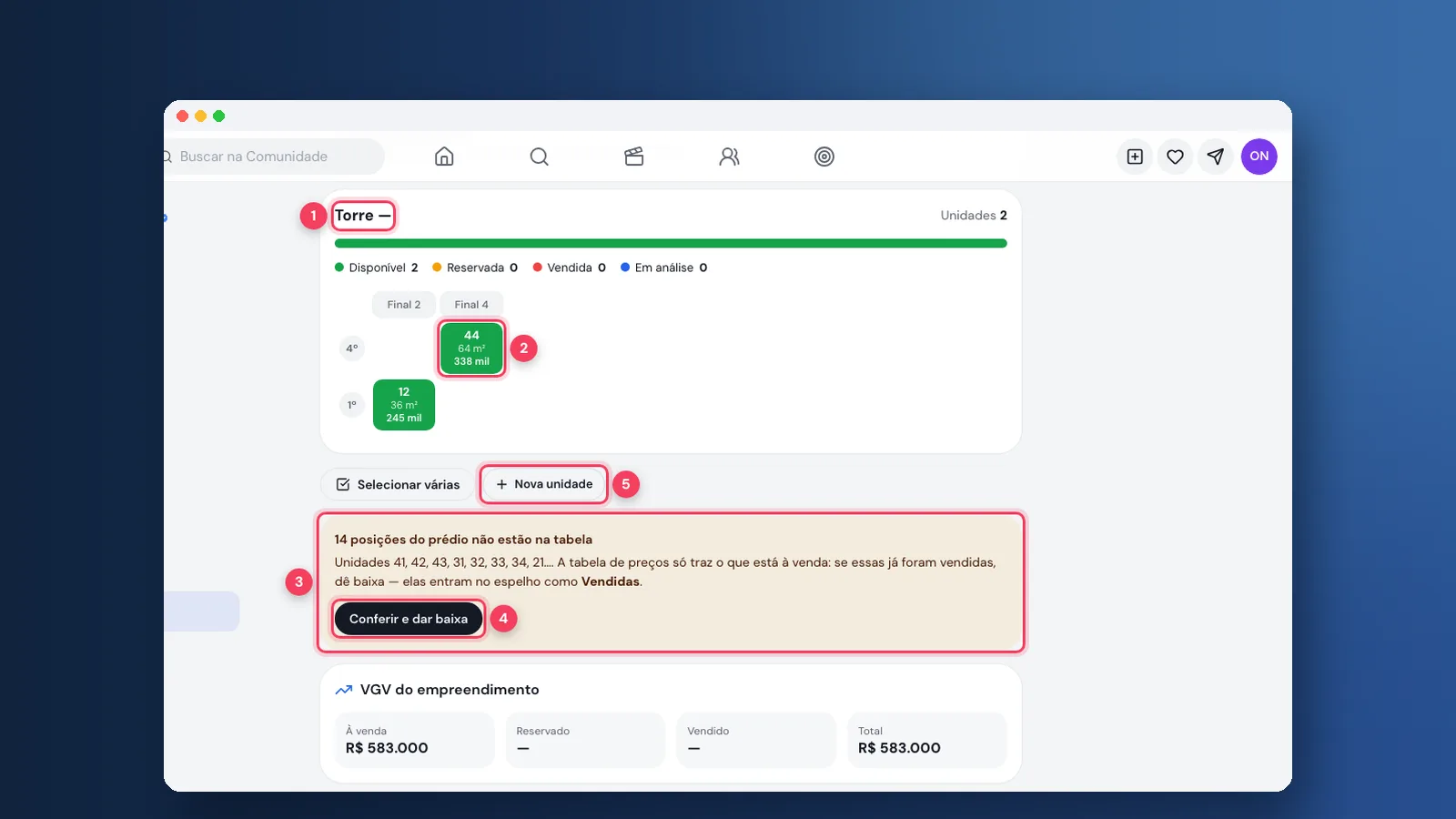The image size is (1456, 819).
Task: Click the Vendida 0 legend entry
Action: point(570,268)
